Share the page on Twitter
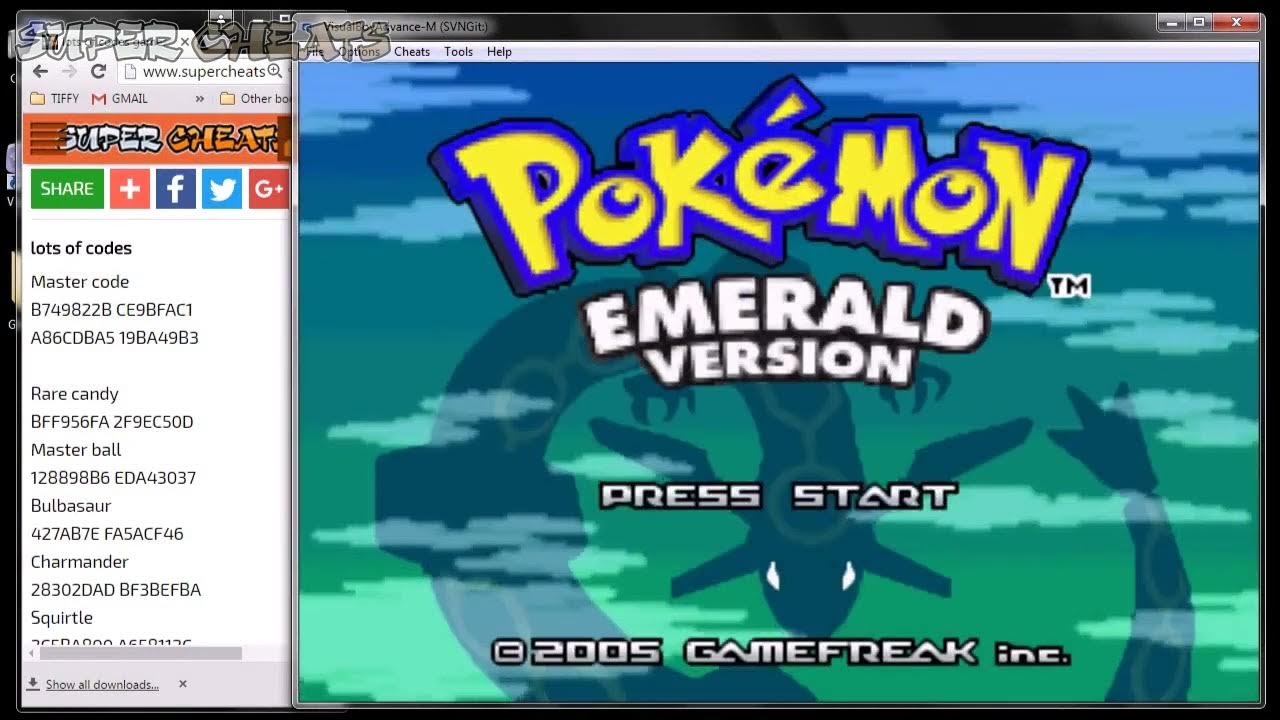Image resolution: width=1280 pixels, height=720 pixels. click(222, 188)
